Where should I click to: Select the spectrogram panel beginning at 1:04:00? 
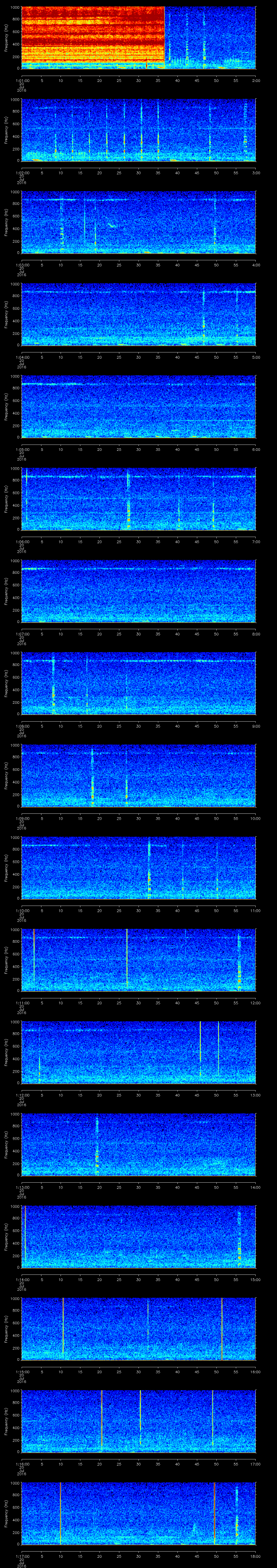point(138,314)
